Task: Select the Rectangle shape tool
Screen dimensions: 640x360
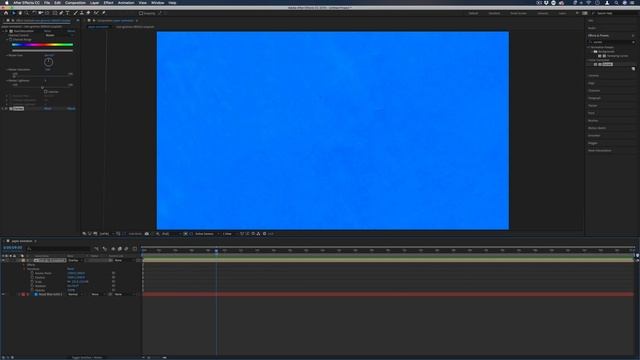Action: coord(54,13)
